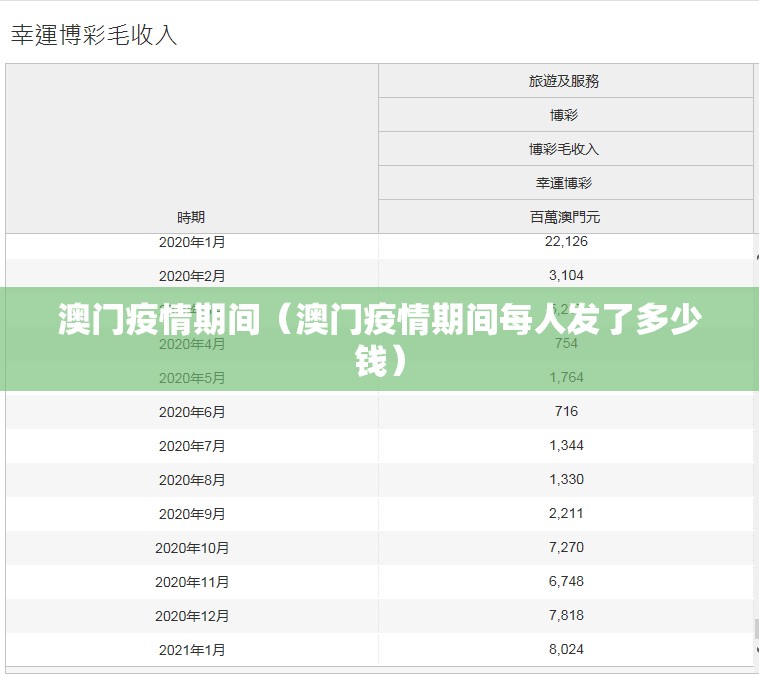Click the value 754
Screen dimensions: 759x679
click(566, 343)
